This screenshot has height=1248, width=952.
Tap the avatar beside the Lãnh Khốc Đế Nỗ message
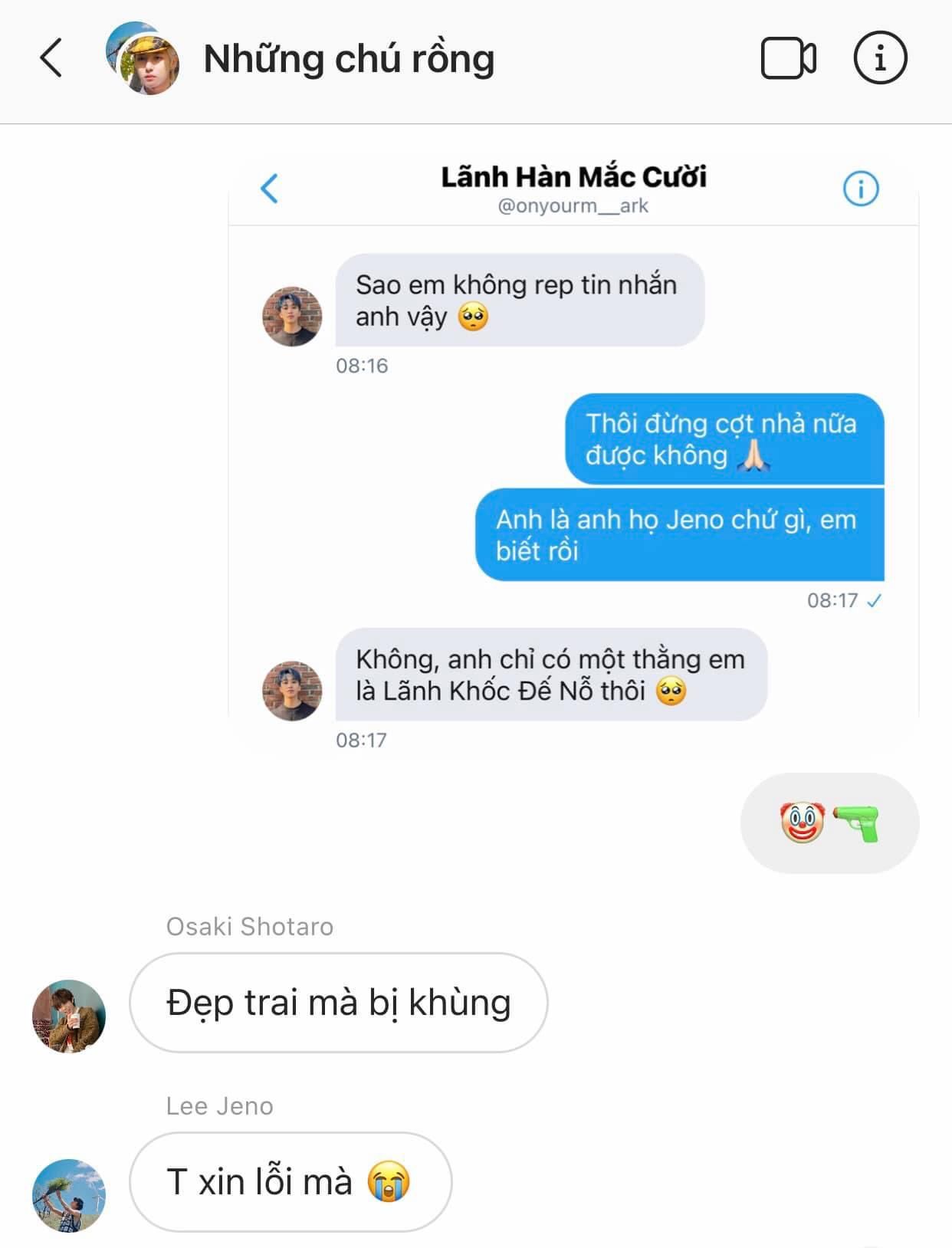click(292, 691)
